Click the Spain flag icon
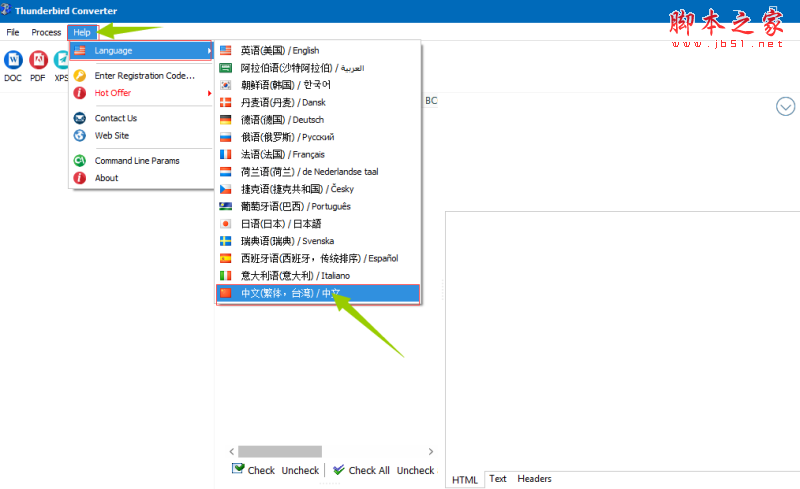This screenshot has height=489, width=800. (226, 258)
